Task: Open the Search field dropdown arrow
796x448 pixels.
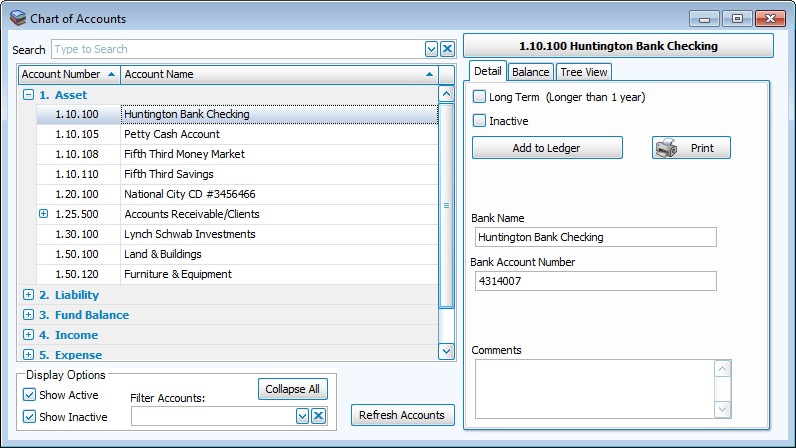Action: click(432, 49)
